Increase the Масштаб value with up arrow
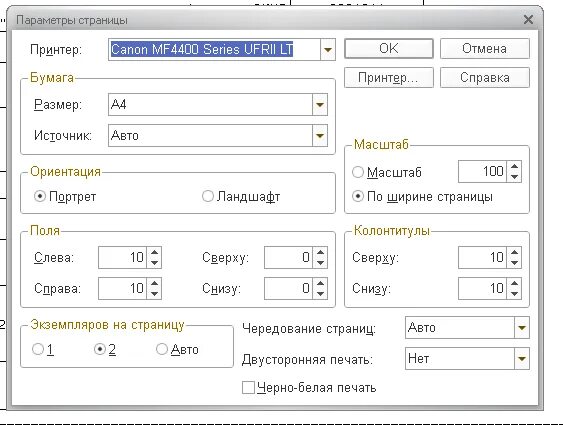 (x=514, y=167)
